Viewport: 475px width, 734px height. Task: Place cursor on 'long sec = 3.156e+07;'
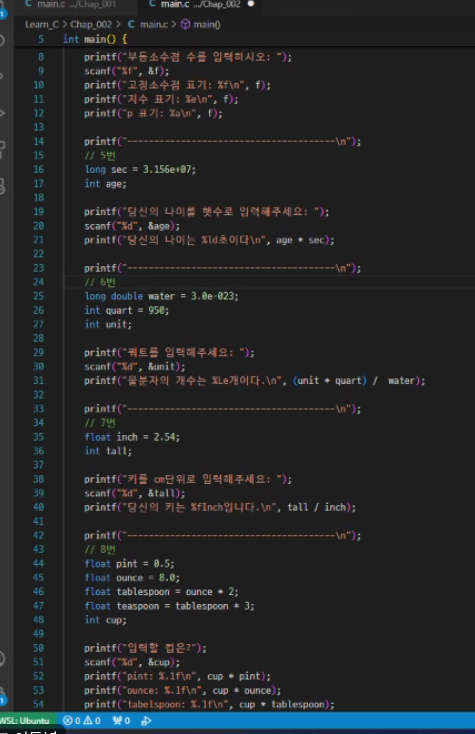point(140,169)
